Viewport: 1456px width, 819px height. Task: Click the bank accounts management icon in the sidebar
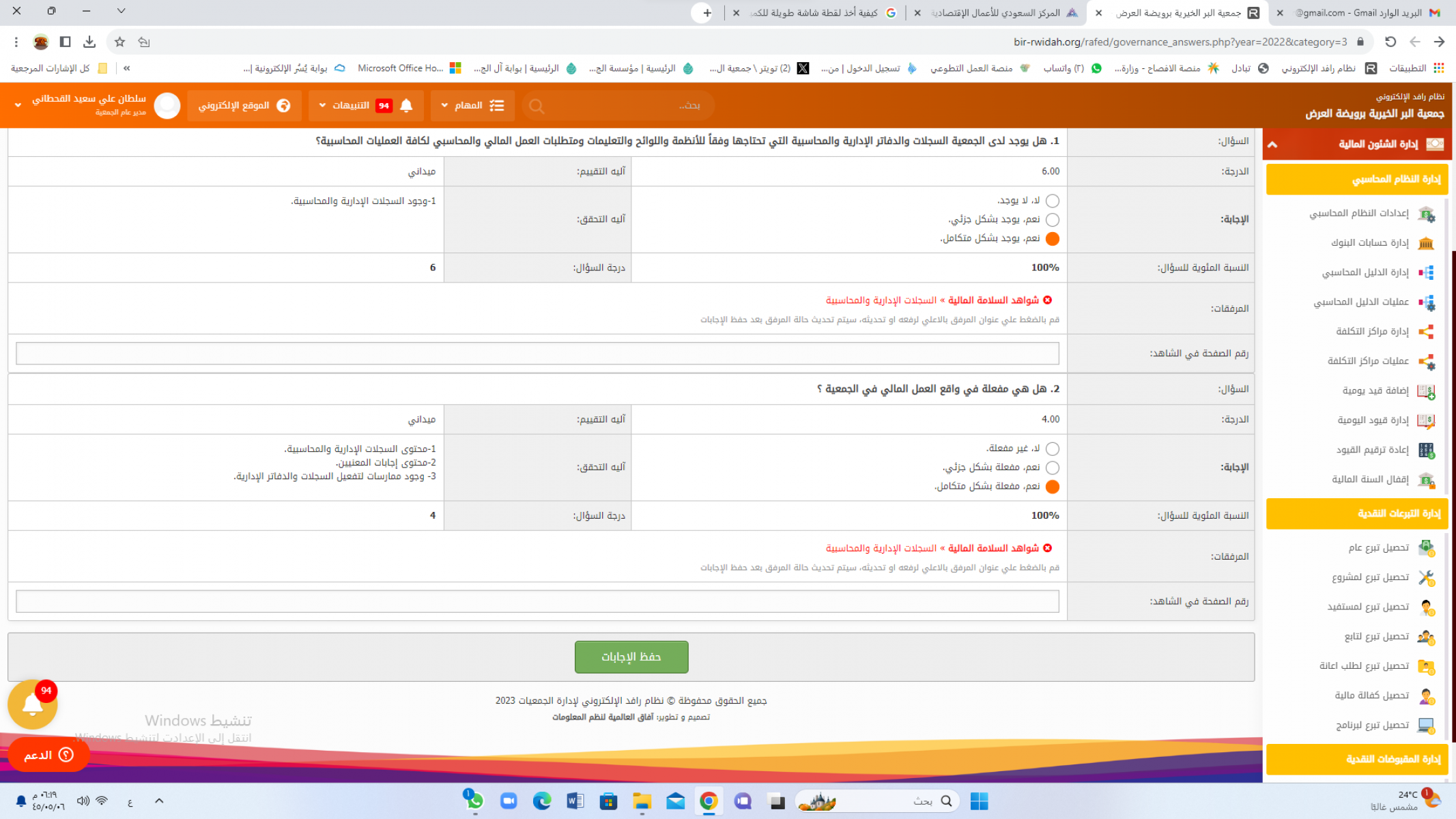1425,243
